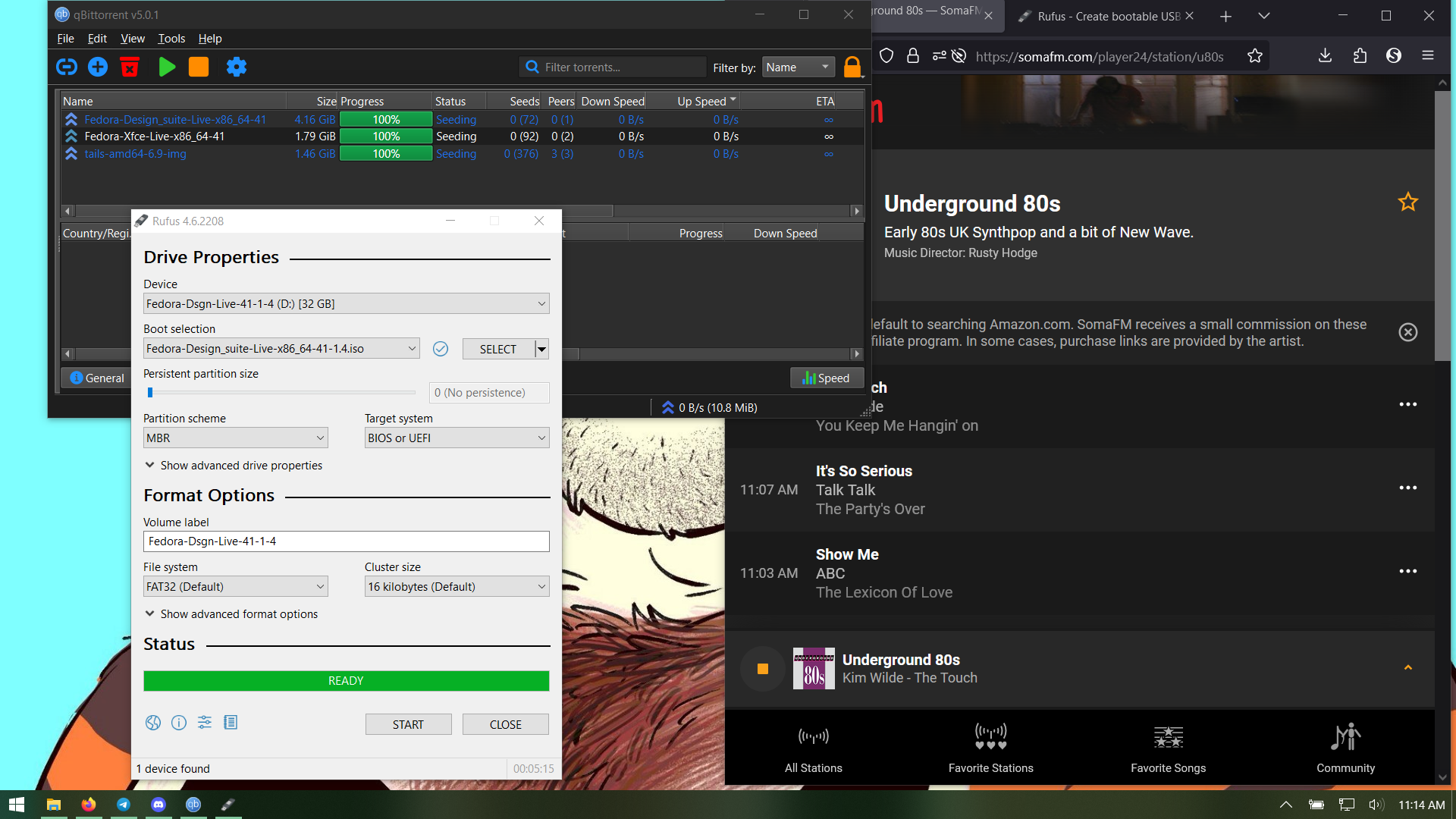Click Rufus START button
1456x819 pixels.
tap(408, 725)
